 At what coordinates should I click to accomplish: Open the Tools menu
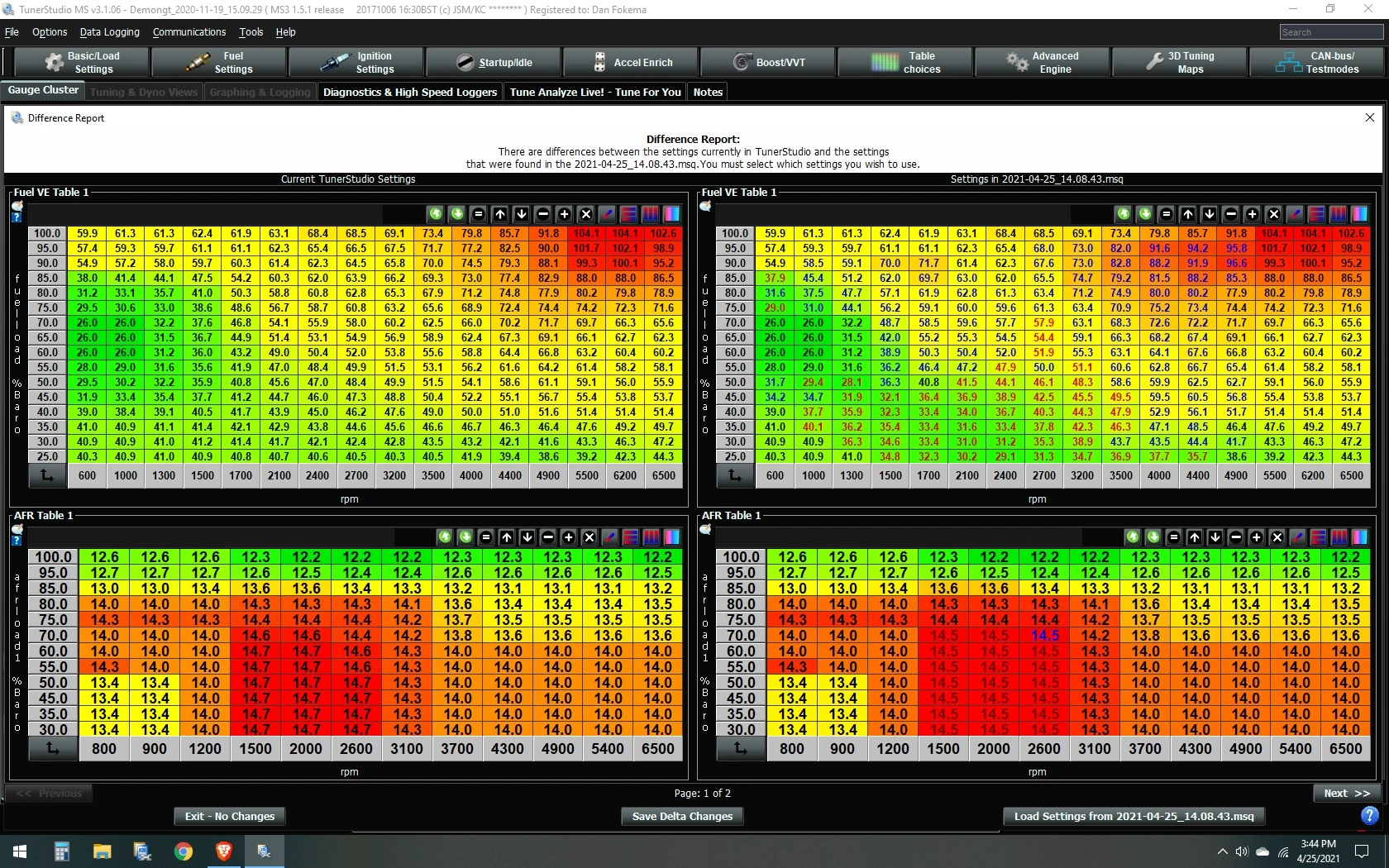click(251, 32)
